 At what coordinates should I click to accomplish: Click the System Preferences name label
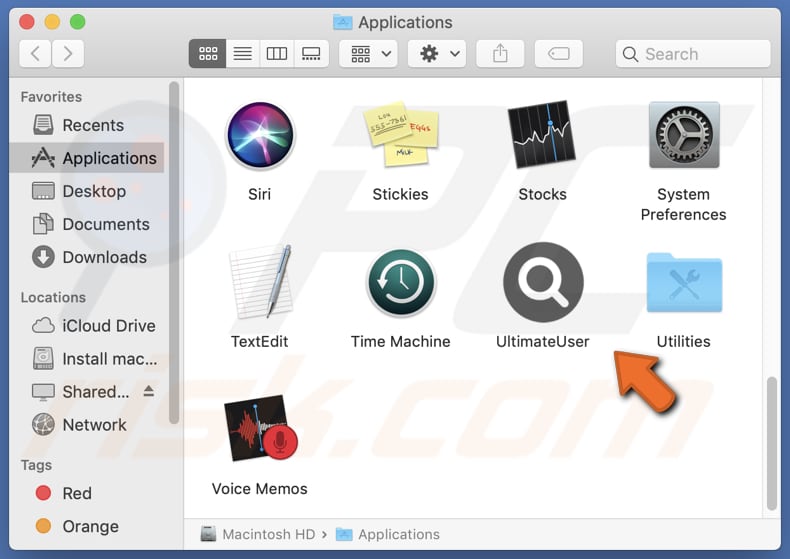pyautogui.click(x=683, y=204)
